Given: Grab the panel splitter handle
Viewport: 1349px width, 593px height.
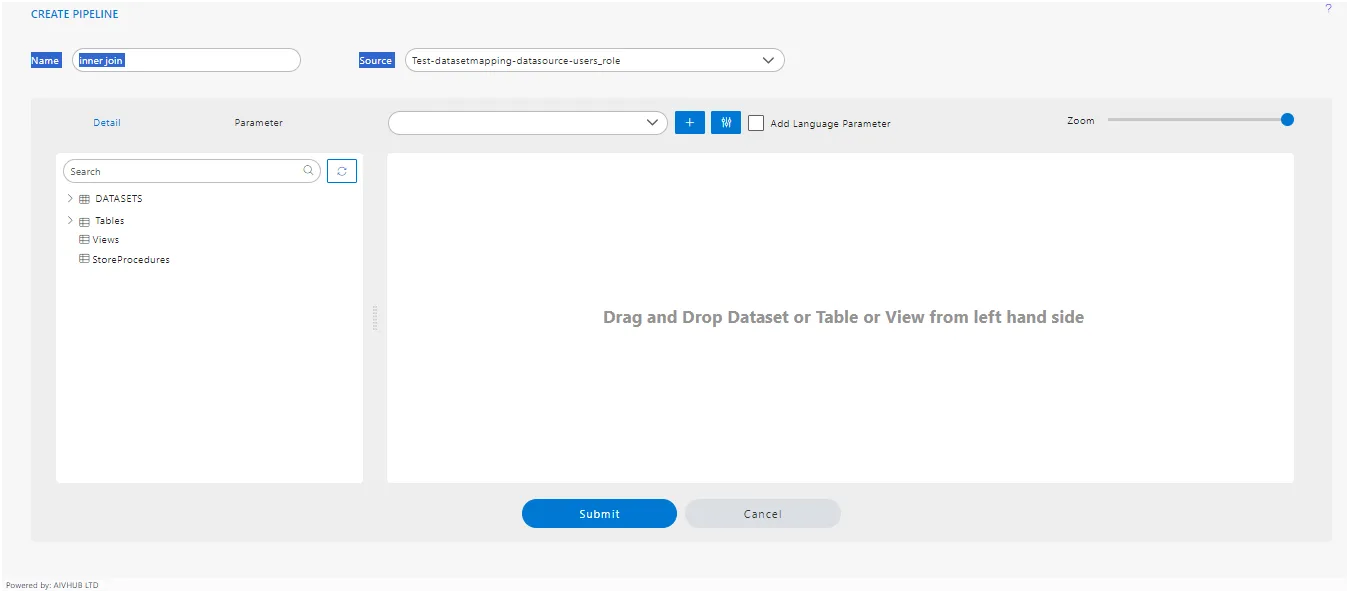Looking at the screenshot, I should [x=375, y=318].
